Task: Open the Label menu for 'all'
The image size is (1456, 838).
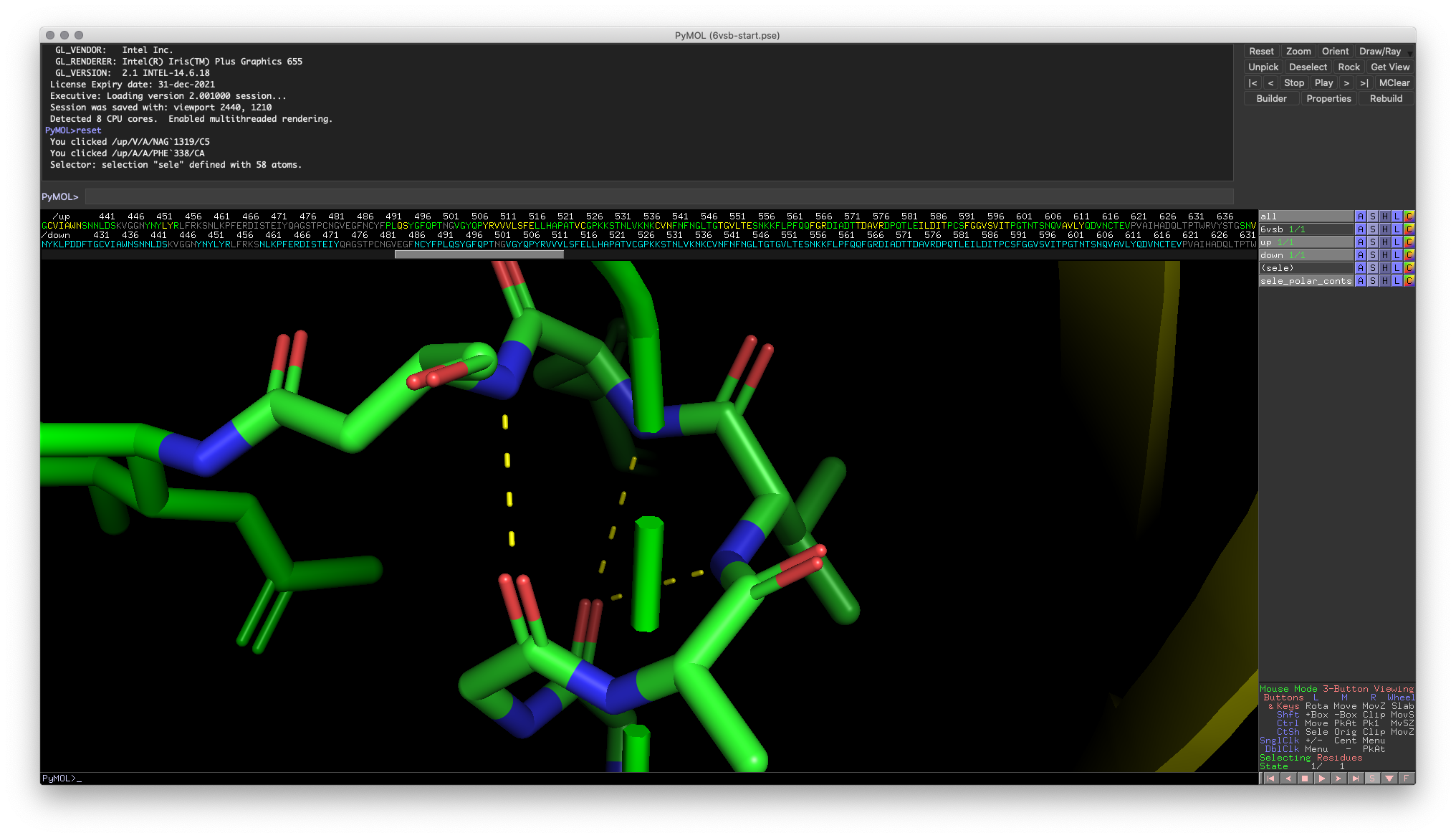Action: tap(1397, 216)
